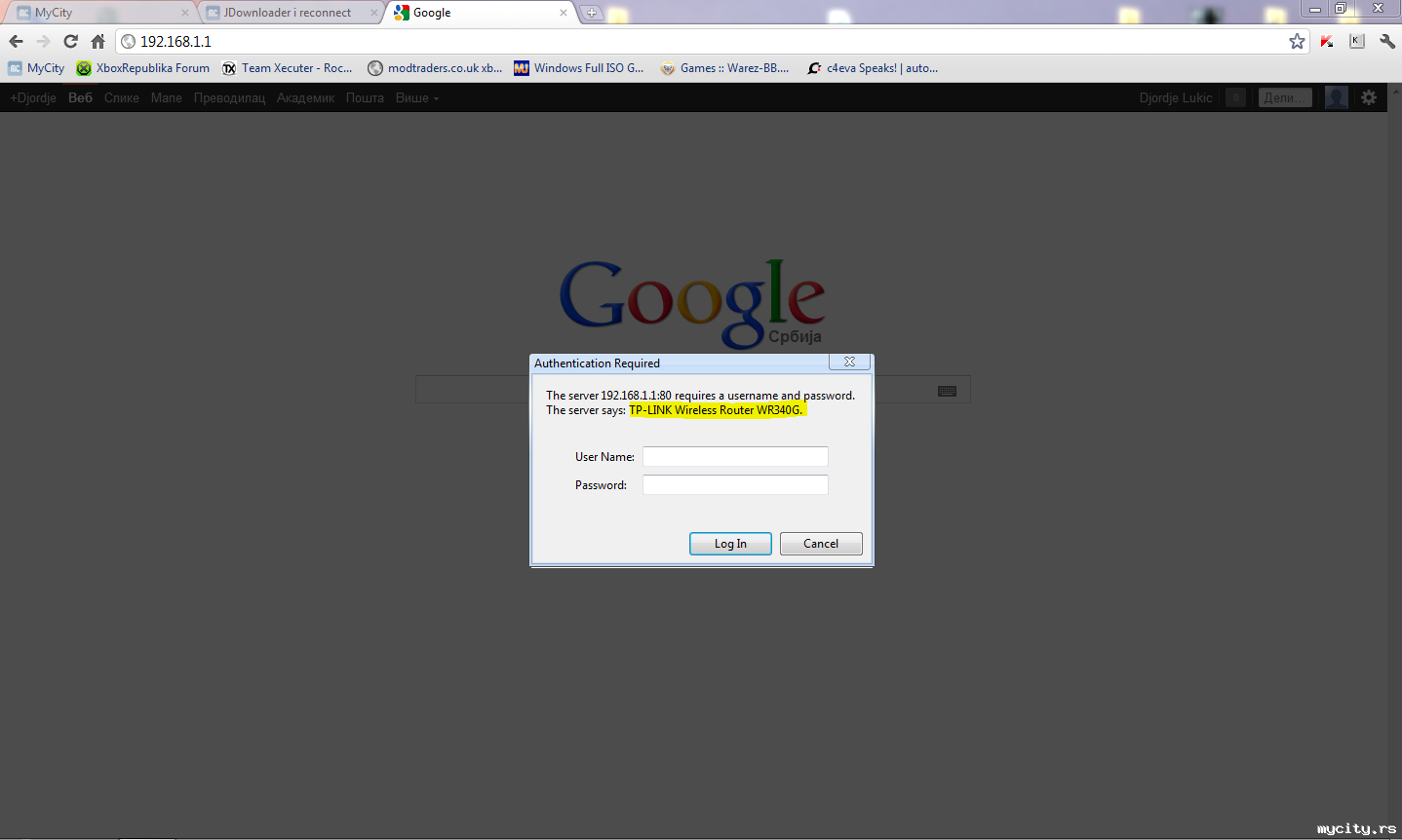Viewport: 1402px width, 840px height.
Task: Click the highlighted text TP-LINK Wireless Router WR340G
Action: pos(717,410)
